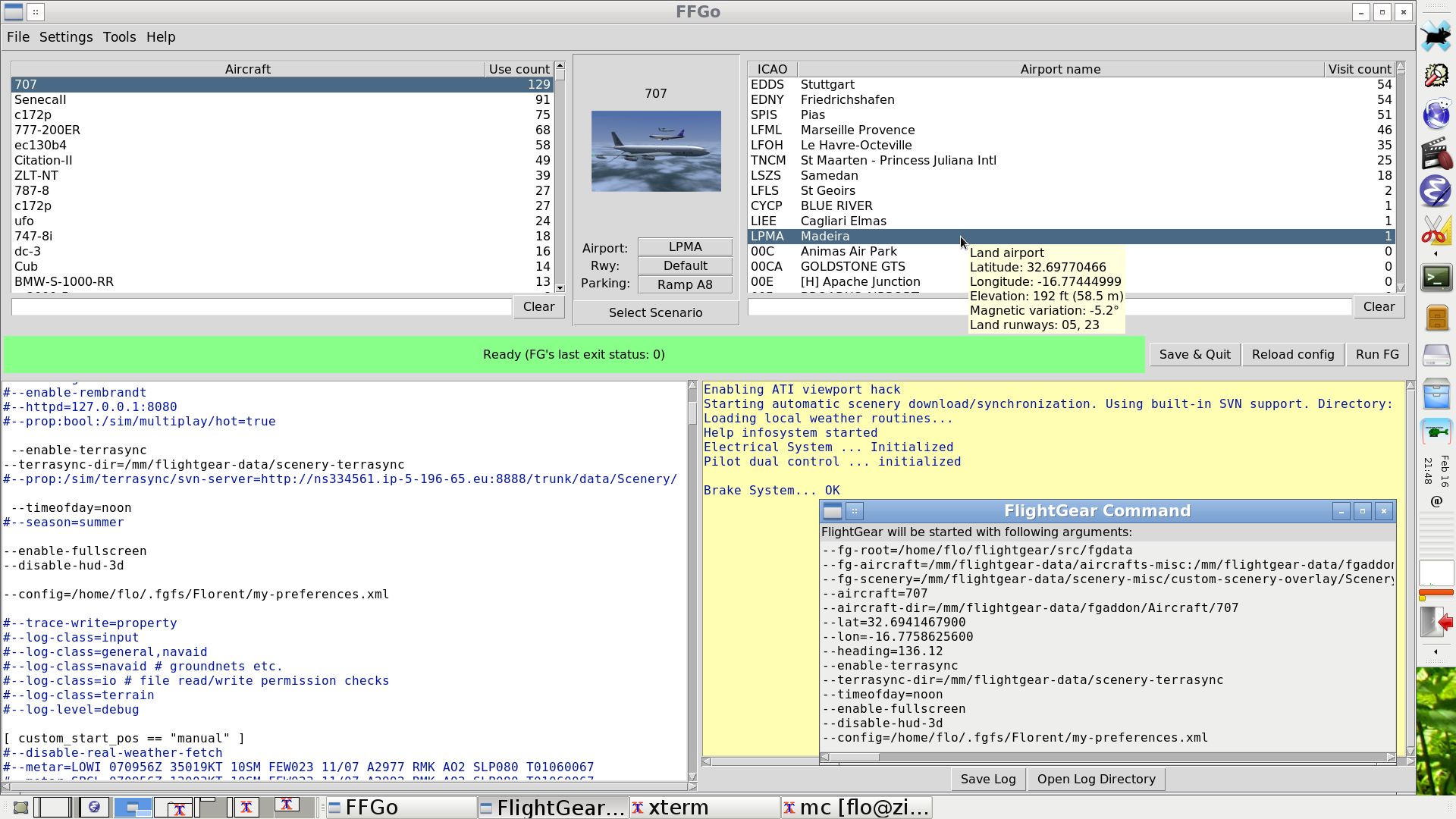This screenshot has width=1456, height=819.
Task: Click the Airport LPMA button
Action: [686, 247]
